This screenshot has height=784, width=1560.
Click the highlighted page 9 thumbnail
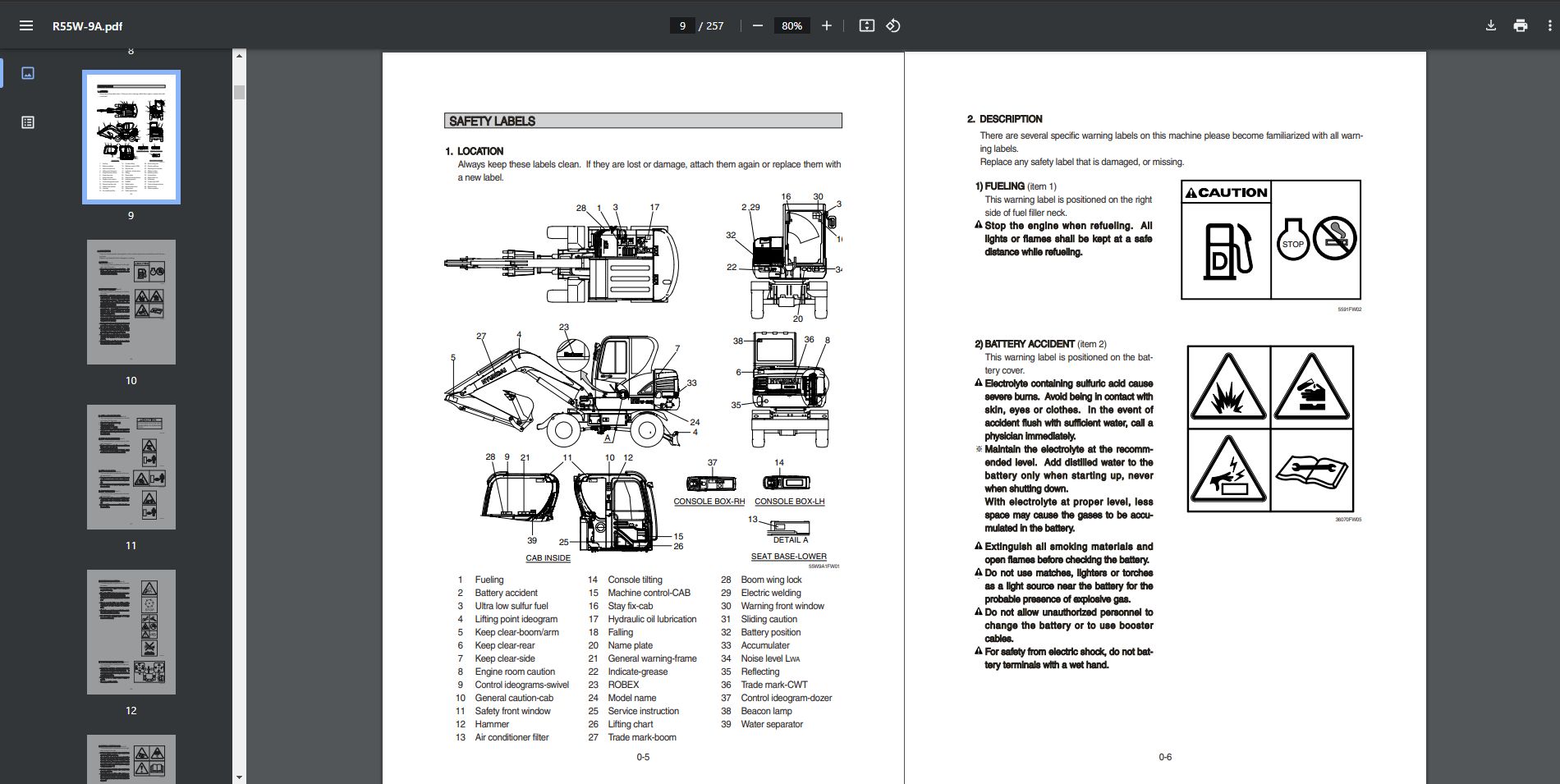pyautogui.click(x=131, y=137)
